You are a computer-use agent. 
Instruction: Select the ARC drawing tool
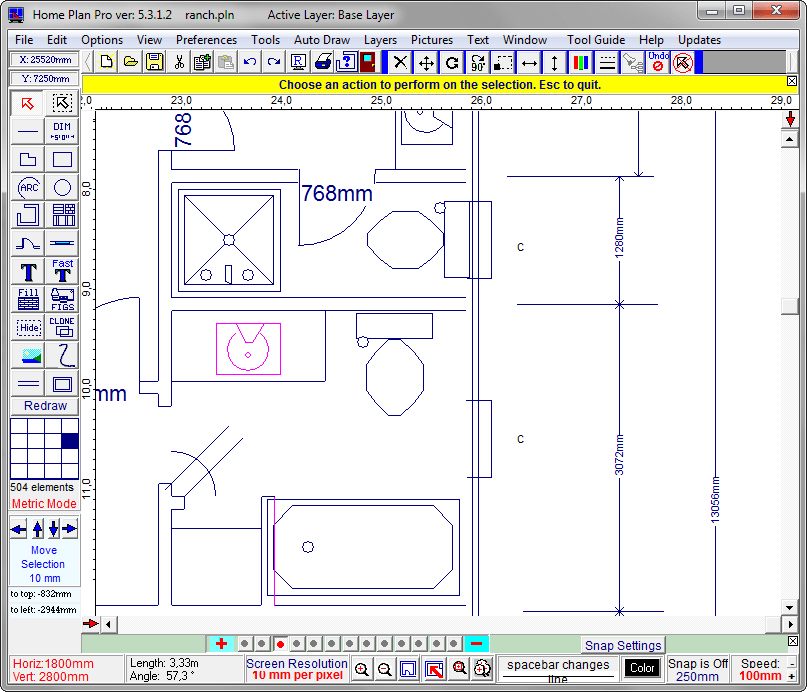tap(28, 187)
